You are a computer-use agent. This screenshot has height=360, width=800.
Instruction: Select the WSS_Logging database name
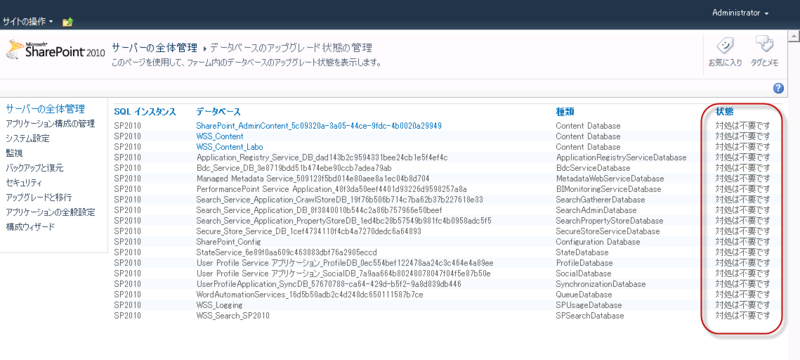pos(219,305)
